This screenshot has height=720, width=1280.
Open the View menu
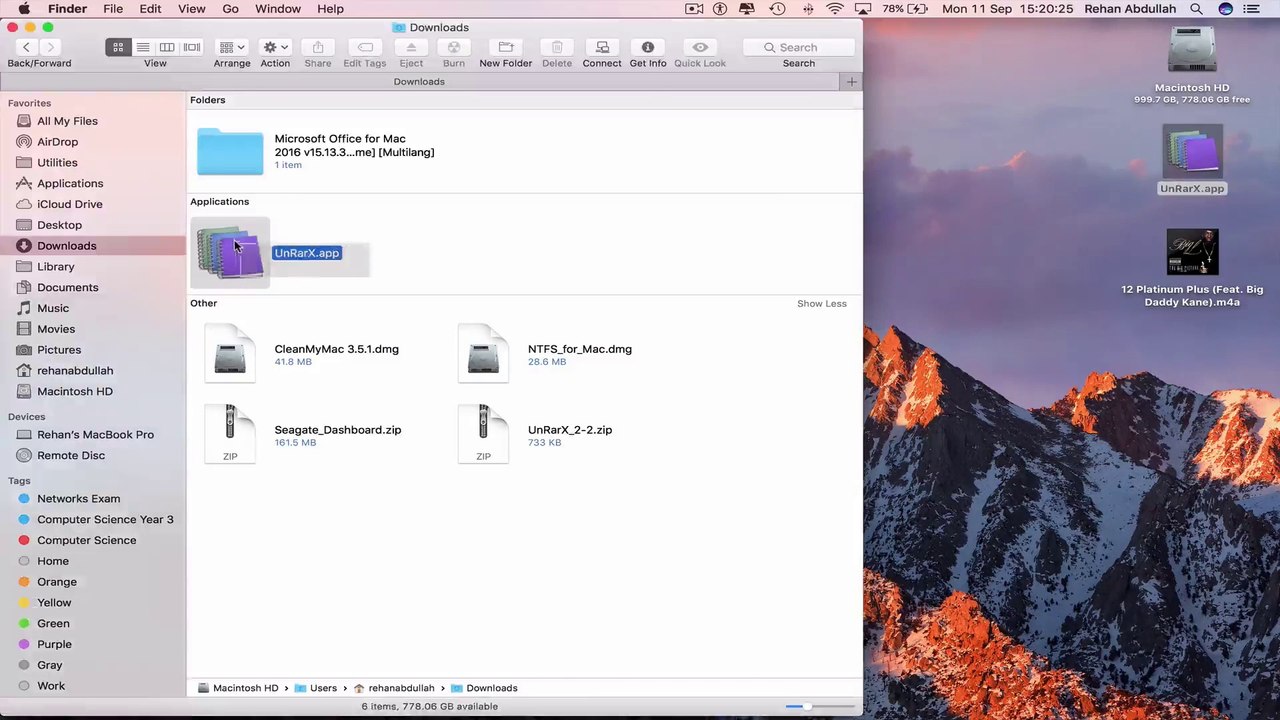click(191, 9)
